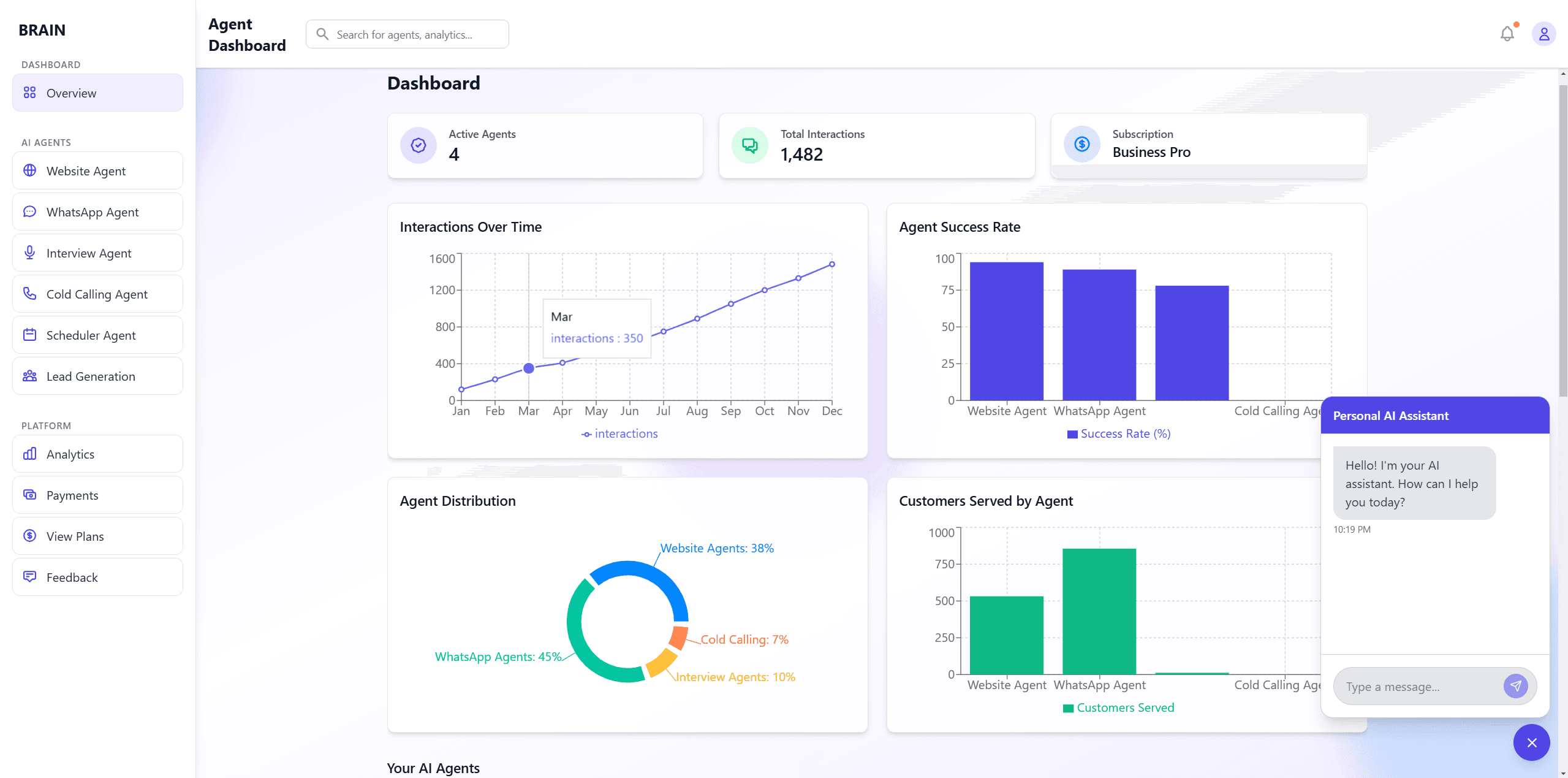Click the orange Cold Calling donut segment
Viewport: 1568px width, 778px height.
click(678, 638)
